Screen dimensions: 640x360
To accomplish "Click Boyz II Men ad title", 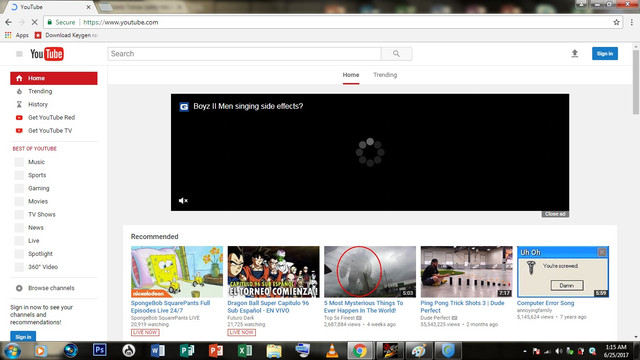I will coord(248,106).
